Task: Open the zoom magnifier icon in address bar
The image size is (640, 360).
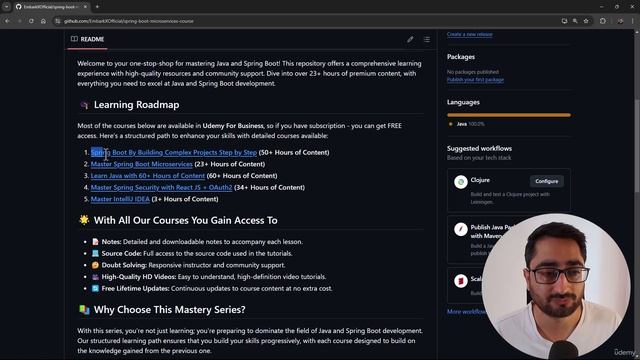Action: pyautogui.click(x=575, y=21)
